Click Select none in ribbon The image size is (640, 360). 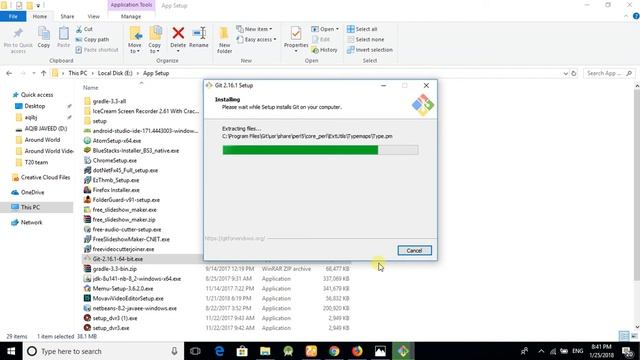[366, 40]
